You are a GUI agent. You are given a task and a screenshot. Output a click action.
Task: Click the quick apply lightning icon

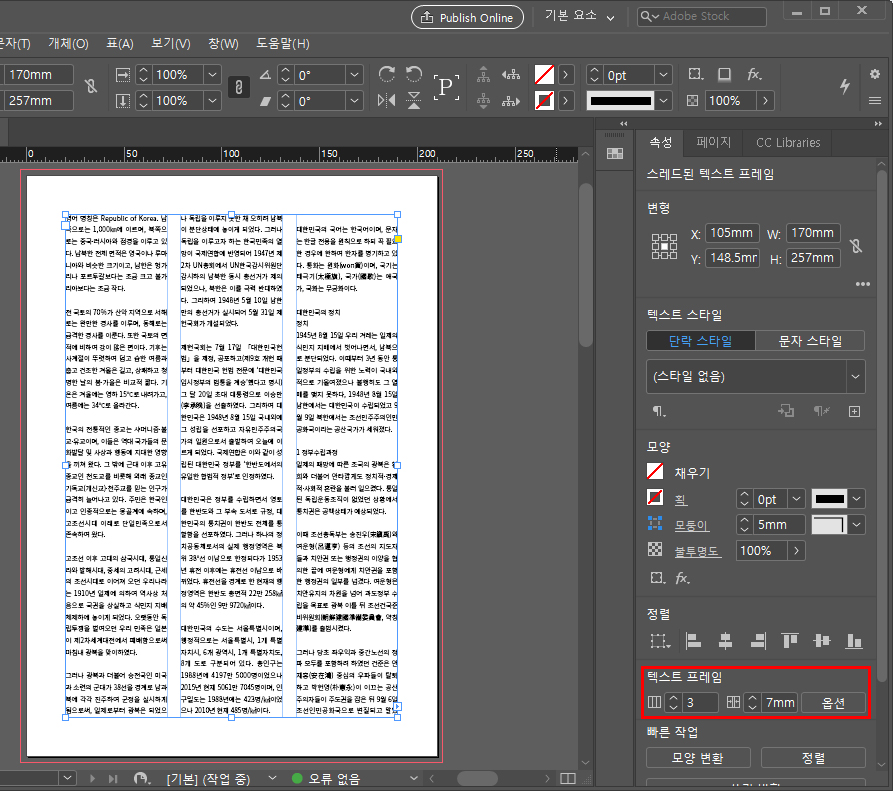pyautogui.click(x=845, y=86)
